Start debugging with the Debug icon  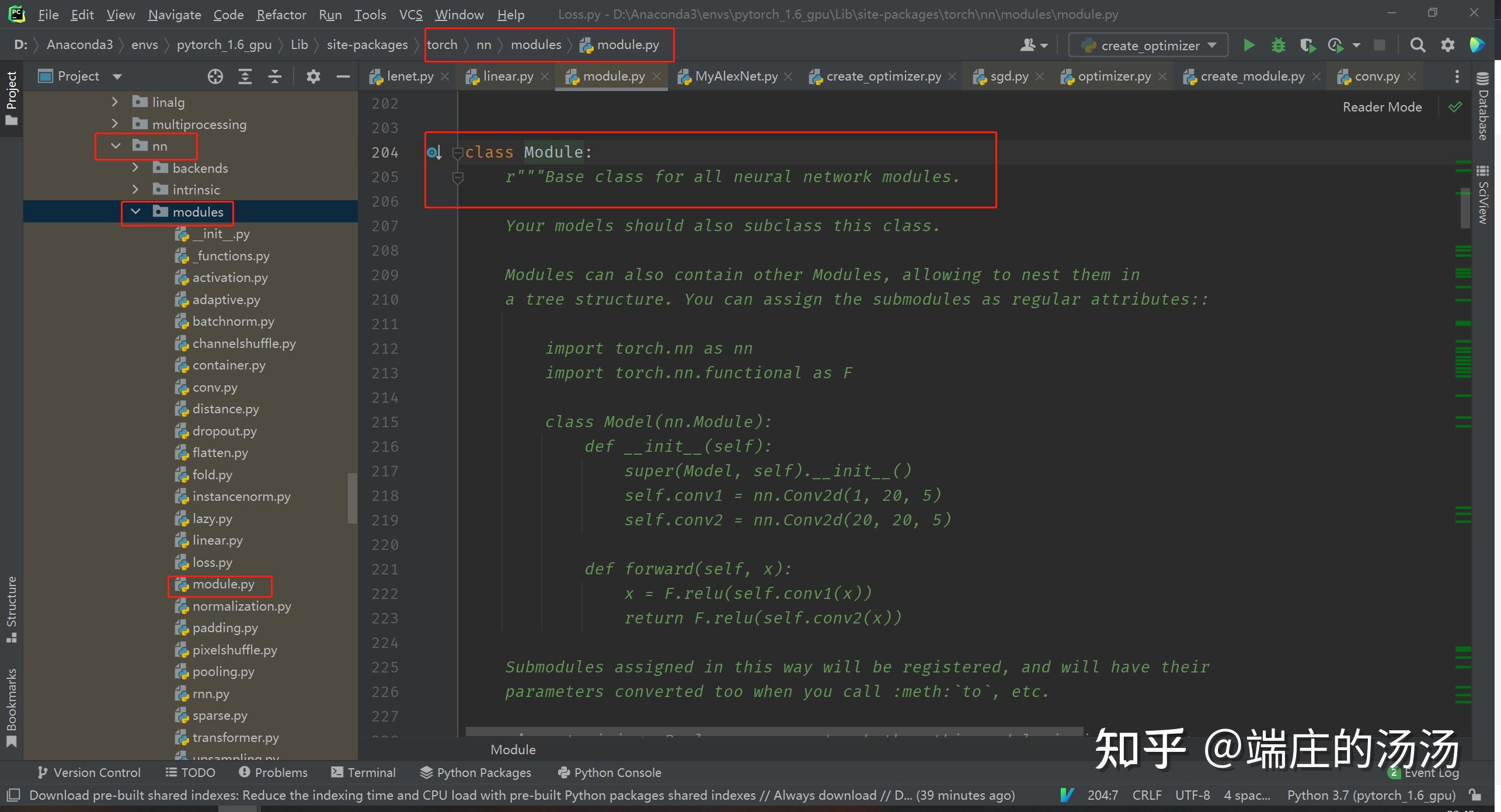[x=1279, y=44]
